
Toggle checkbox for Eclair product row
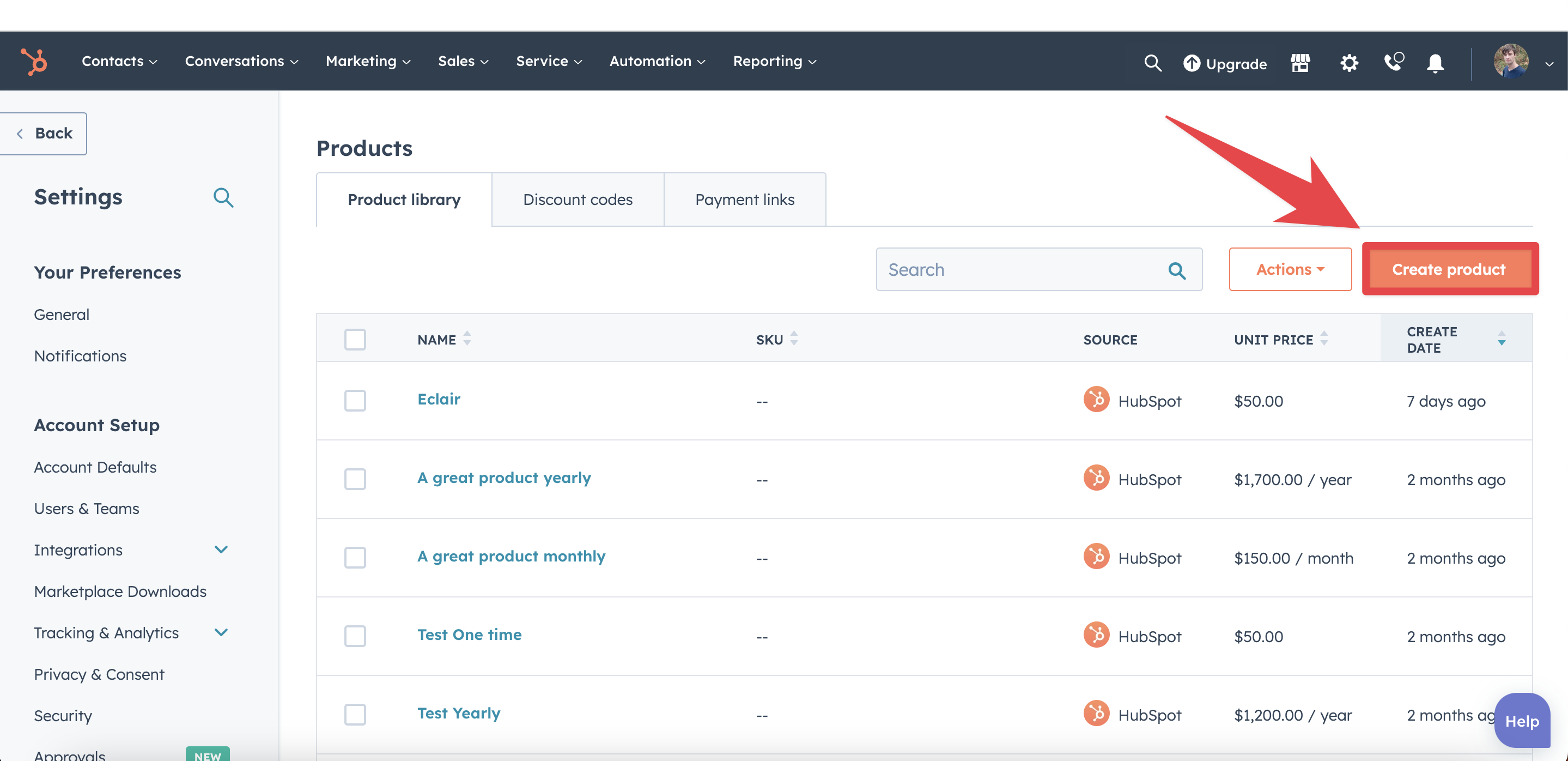point(356,400)
